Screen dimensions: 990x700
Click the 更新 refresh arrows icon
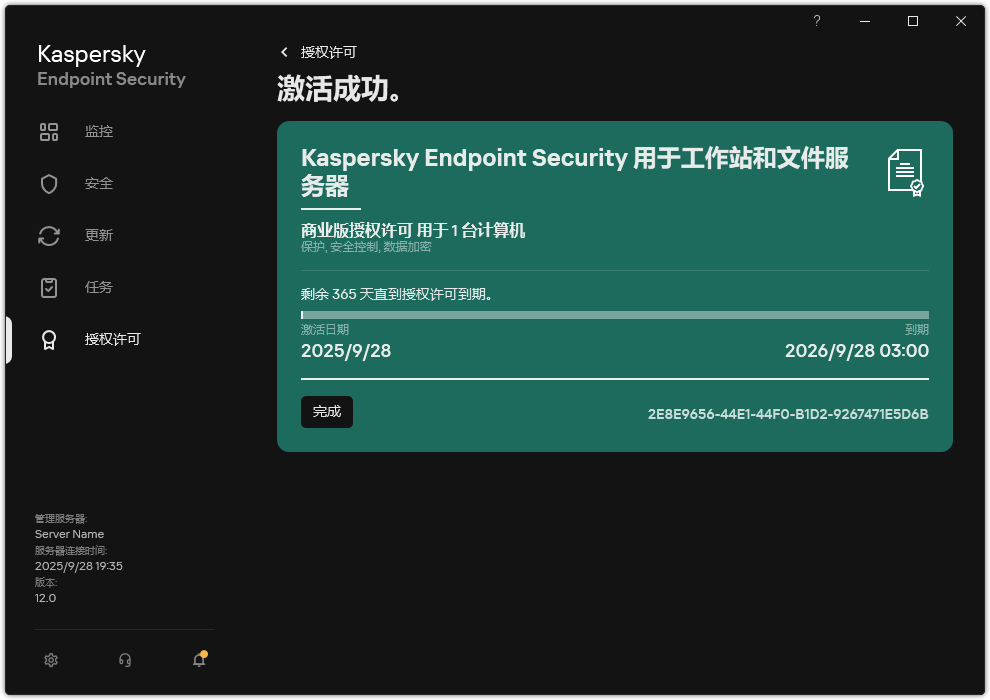49,236
